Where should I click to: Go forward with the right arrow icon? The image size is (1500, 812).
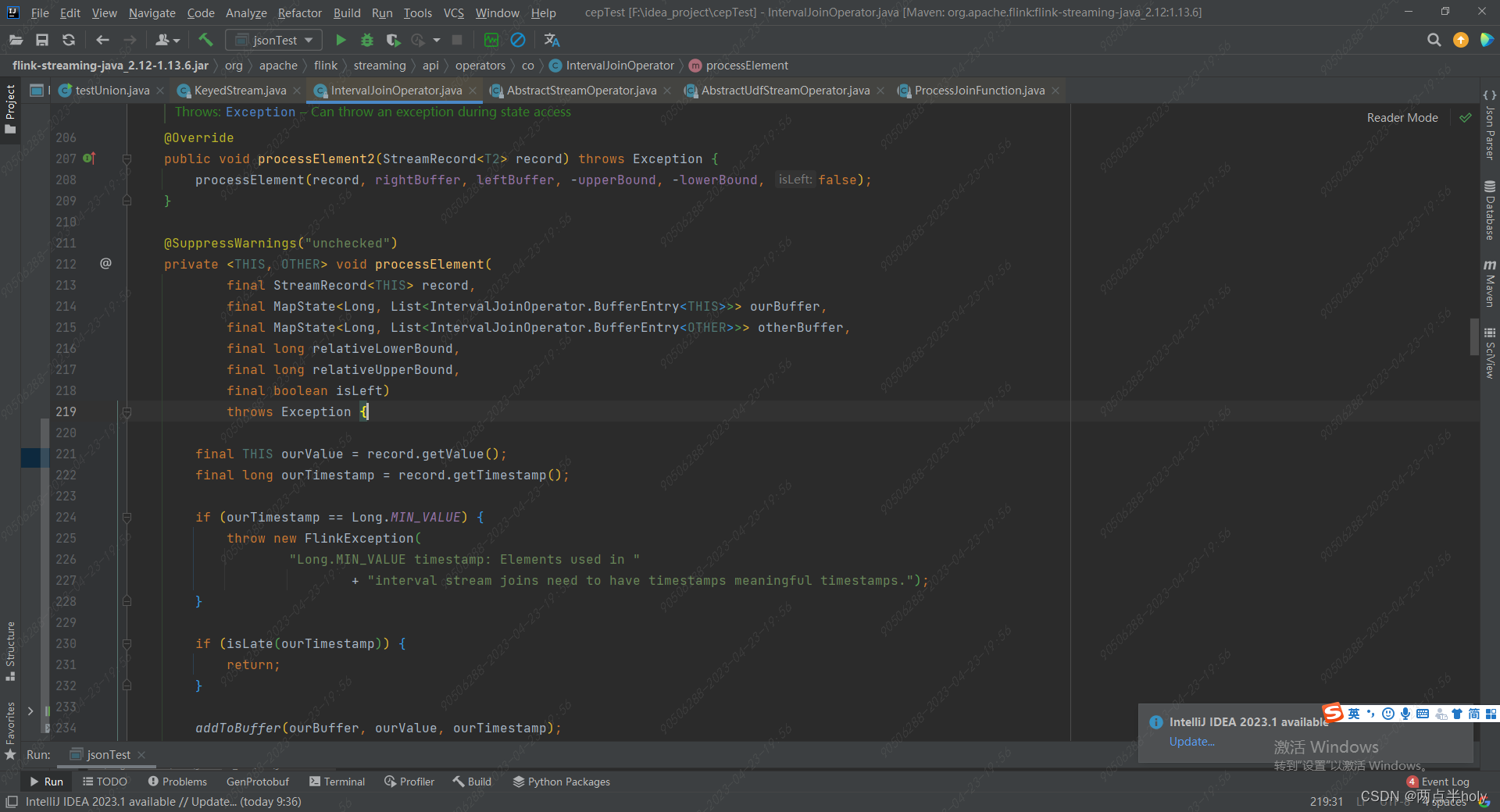coord(130,40)
